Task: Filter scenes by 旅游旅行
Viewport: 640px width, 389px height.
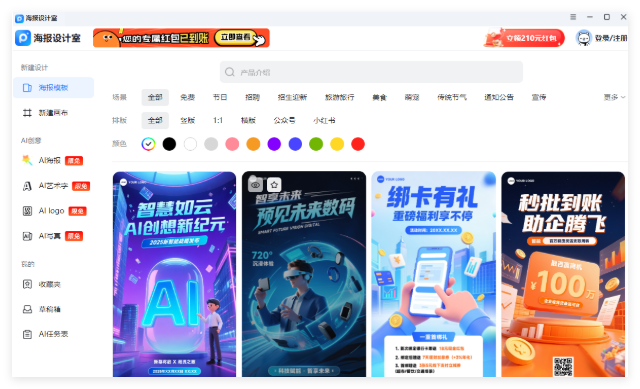Action: pyautogui.click(x=340, y=97)
